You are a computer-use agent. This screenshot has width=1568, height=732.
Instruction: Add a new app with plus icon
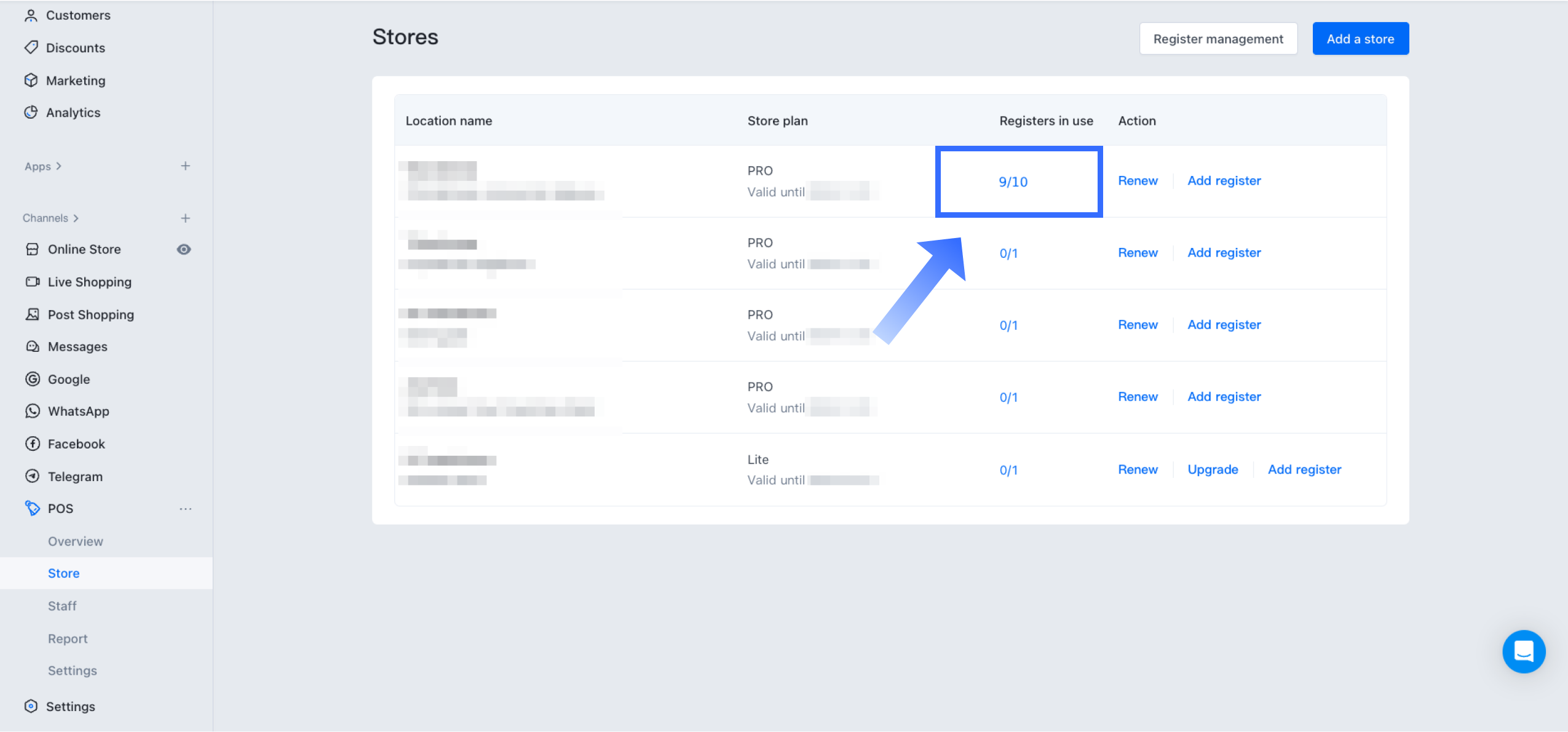coord(185,166)
